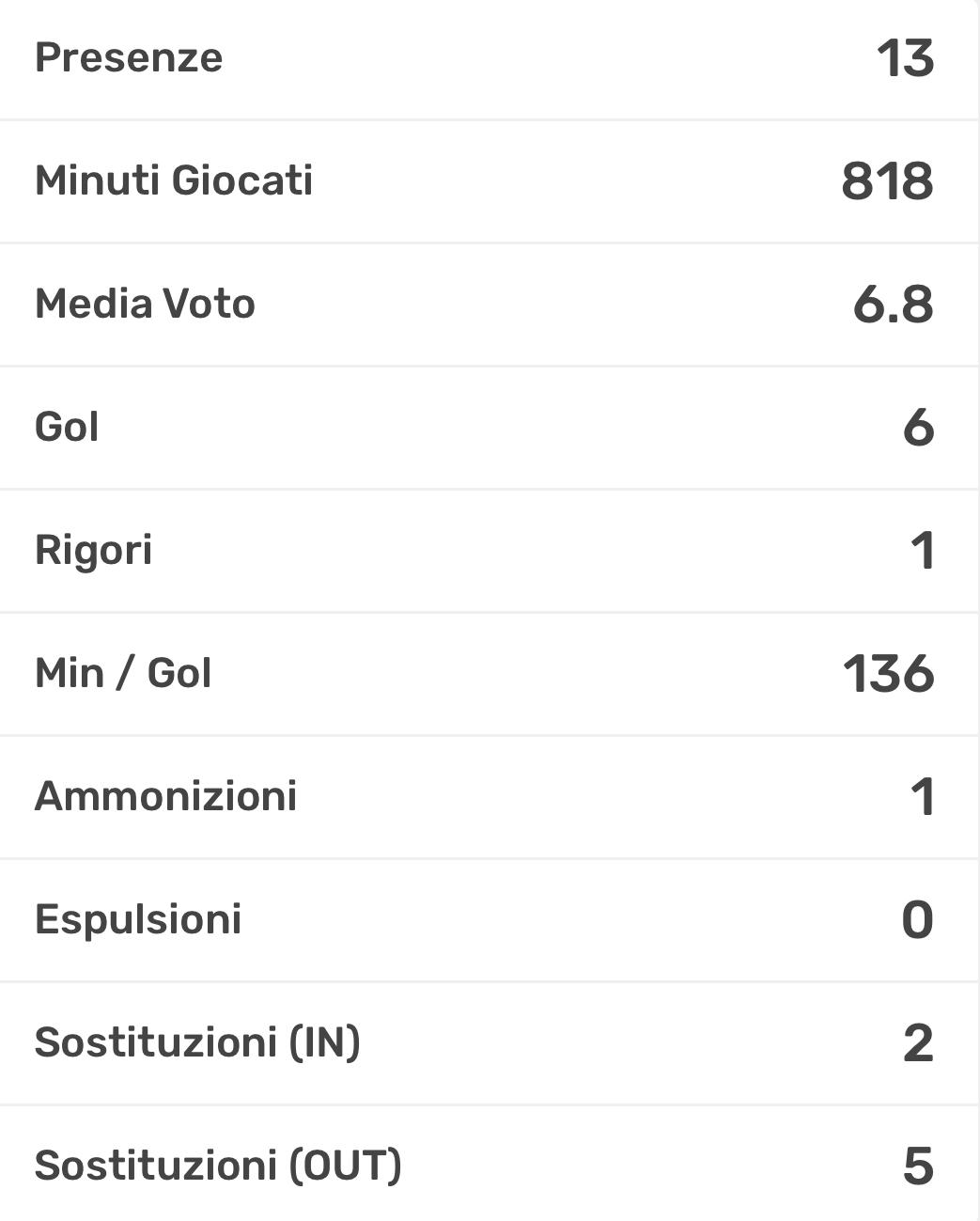The width and height of the screenshot is (980, 1221).
Task: Tap the Gol row label
Action: (x=67, y=427)
